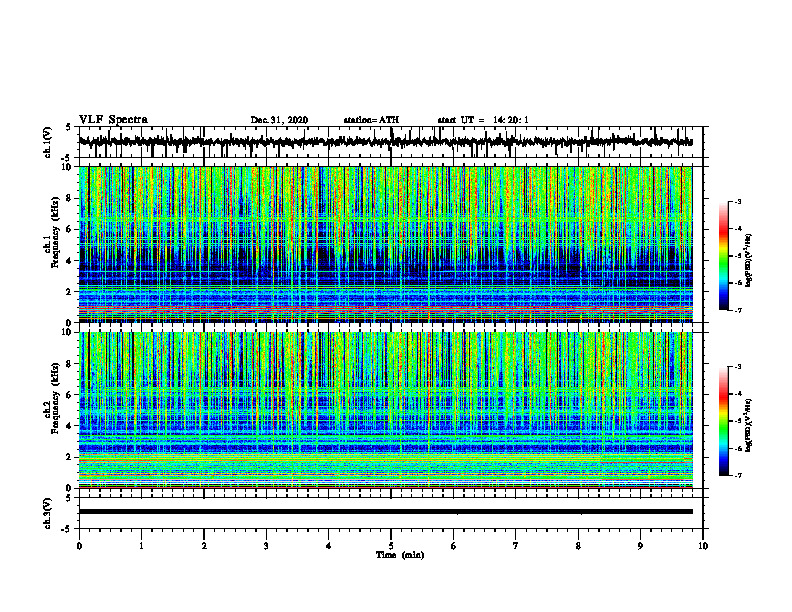Click the "Time (min)" x-axis label

coord(400,555)
